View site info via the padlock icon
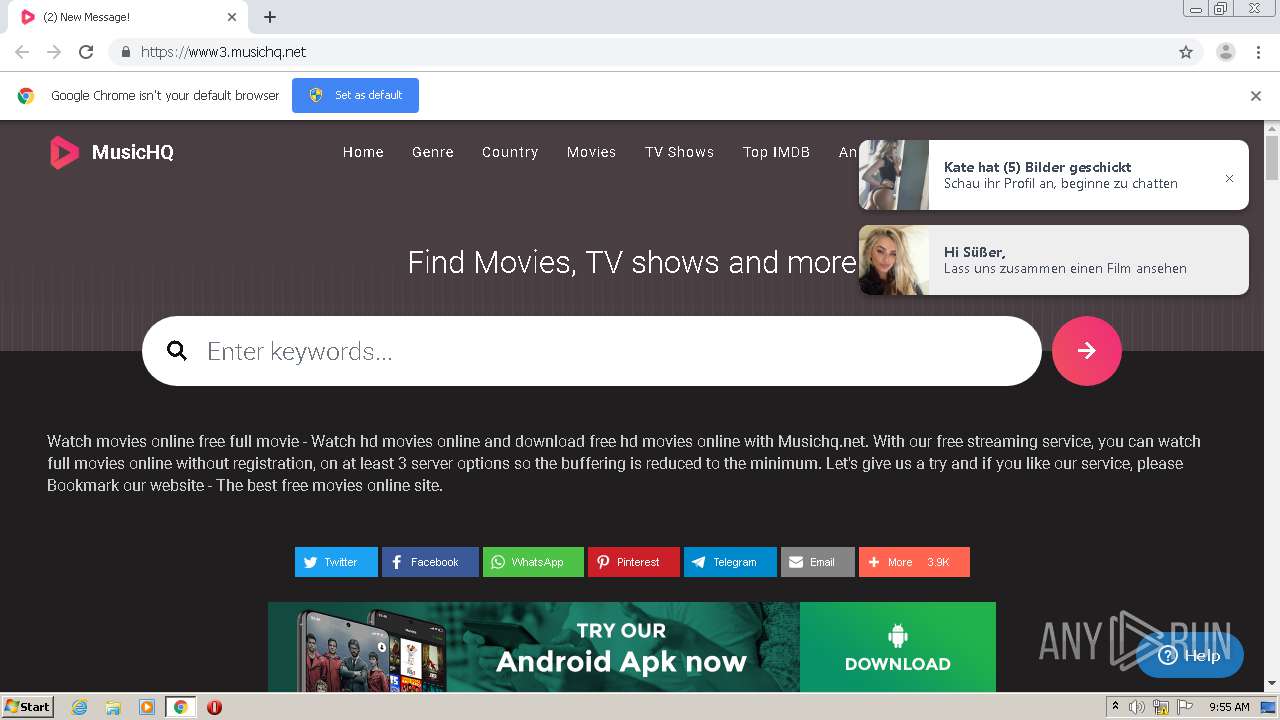Image resolution: width=1280 pixels, height=720 pixels. pyautogui.click(x=125, y=52)
